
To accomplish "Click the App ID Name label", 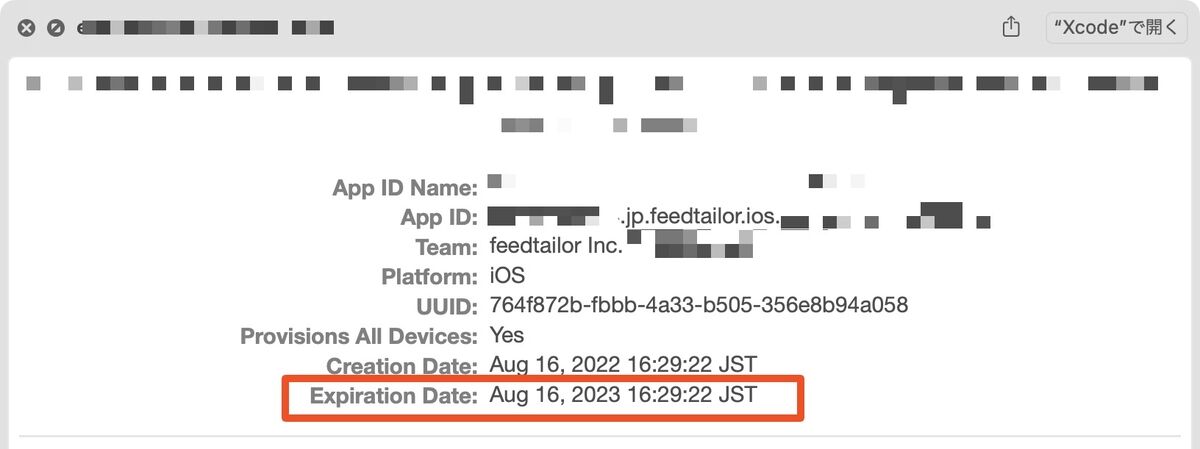I will [x=405, y=187].
